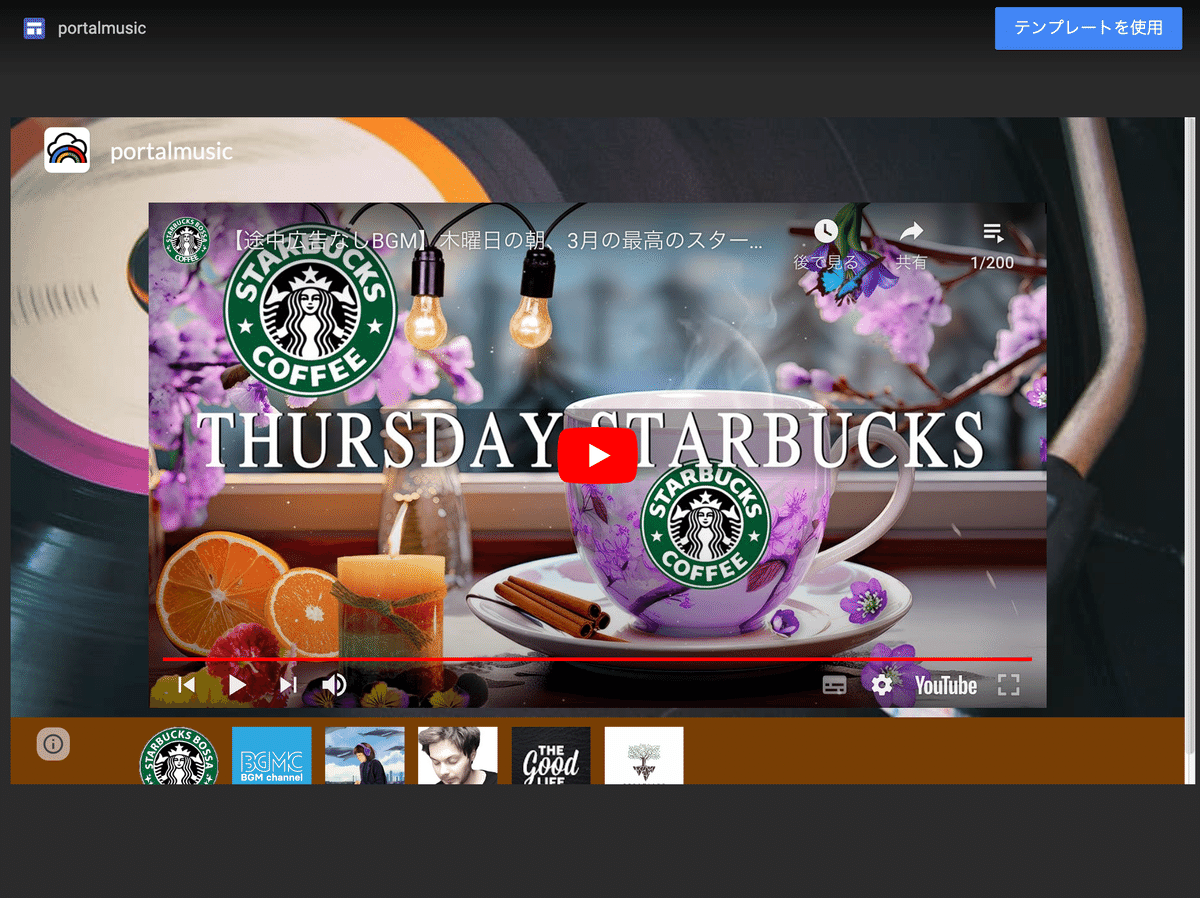Open the video title 【途中広告なしBGM】
The width and height of the screenshot is (1200, 898).
pyautogui.click(x=493, y=241)
